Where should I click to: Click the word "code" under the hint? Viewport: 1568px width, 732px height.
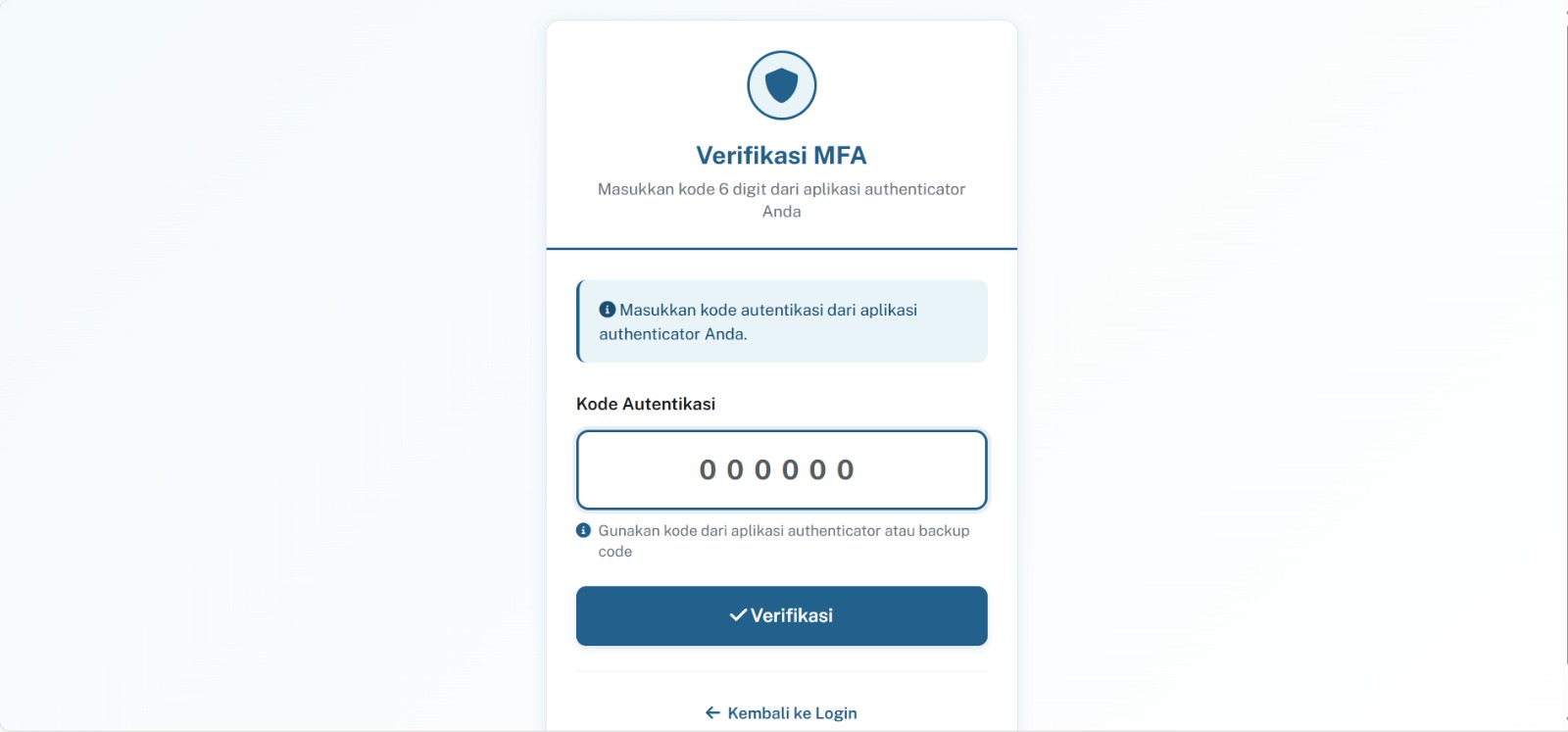click(615, 552)
